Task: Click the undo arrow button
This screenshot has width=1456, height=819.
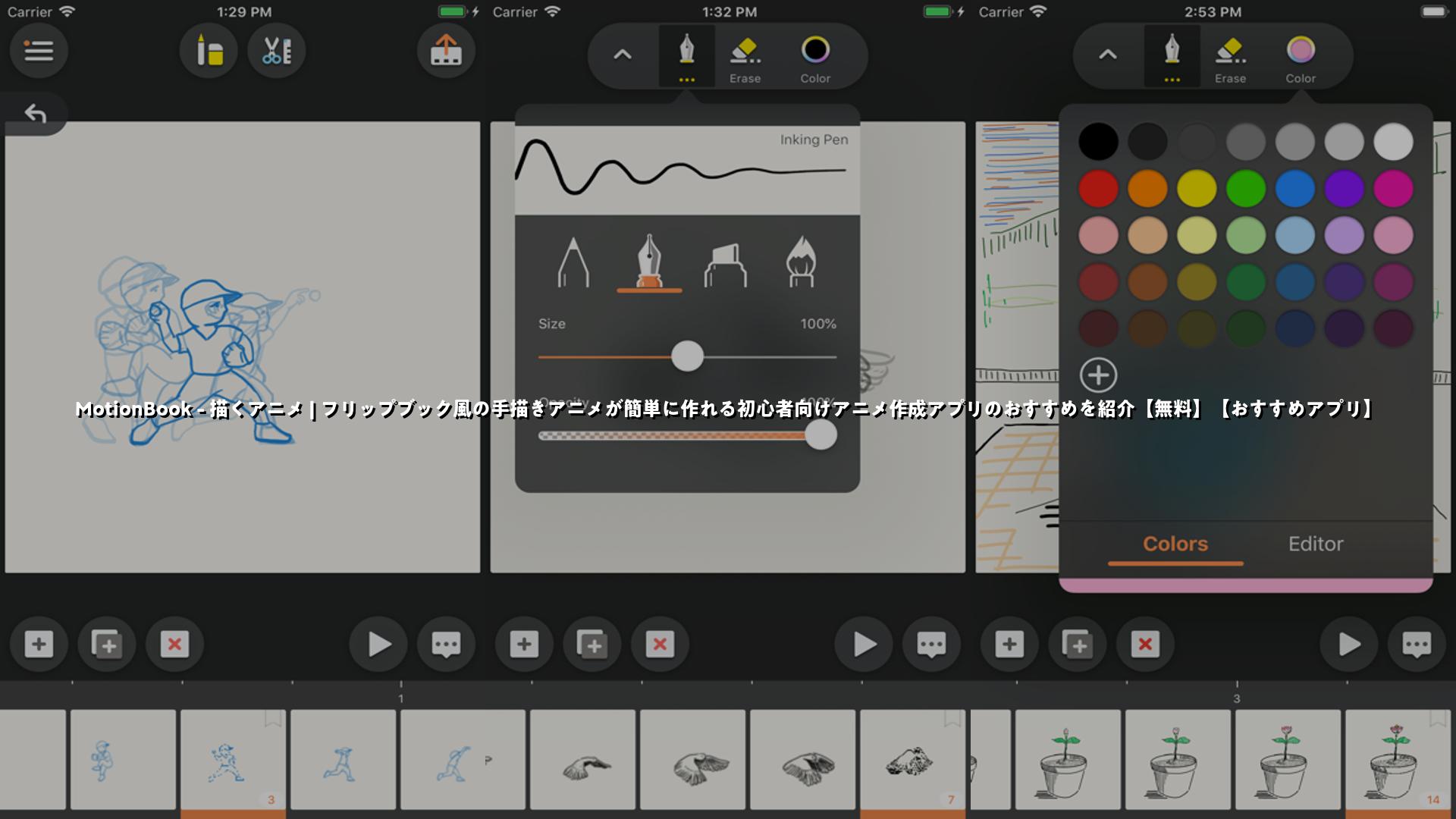Action: (x=35, y=114)
